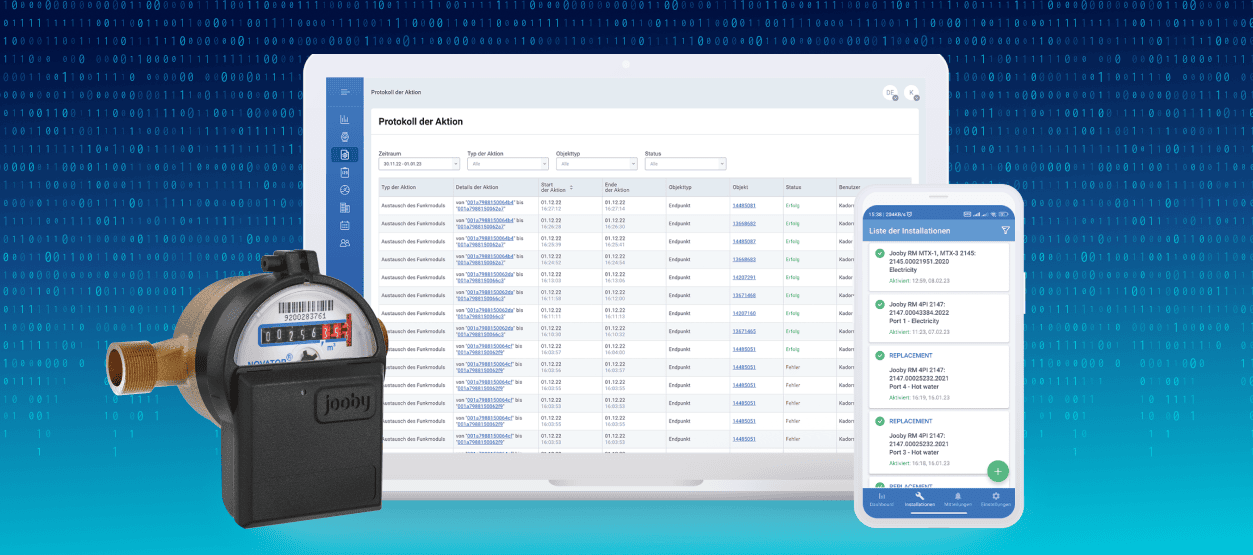1253x555 pixels.
Task: Tap the Jooby RM MTX-1 Electricity installation card
Action: tap(937, 266)
